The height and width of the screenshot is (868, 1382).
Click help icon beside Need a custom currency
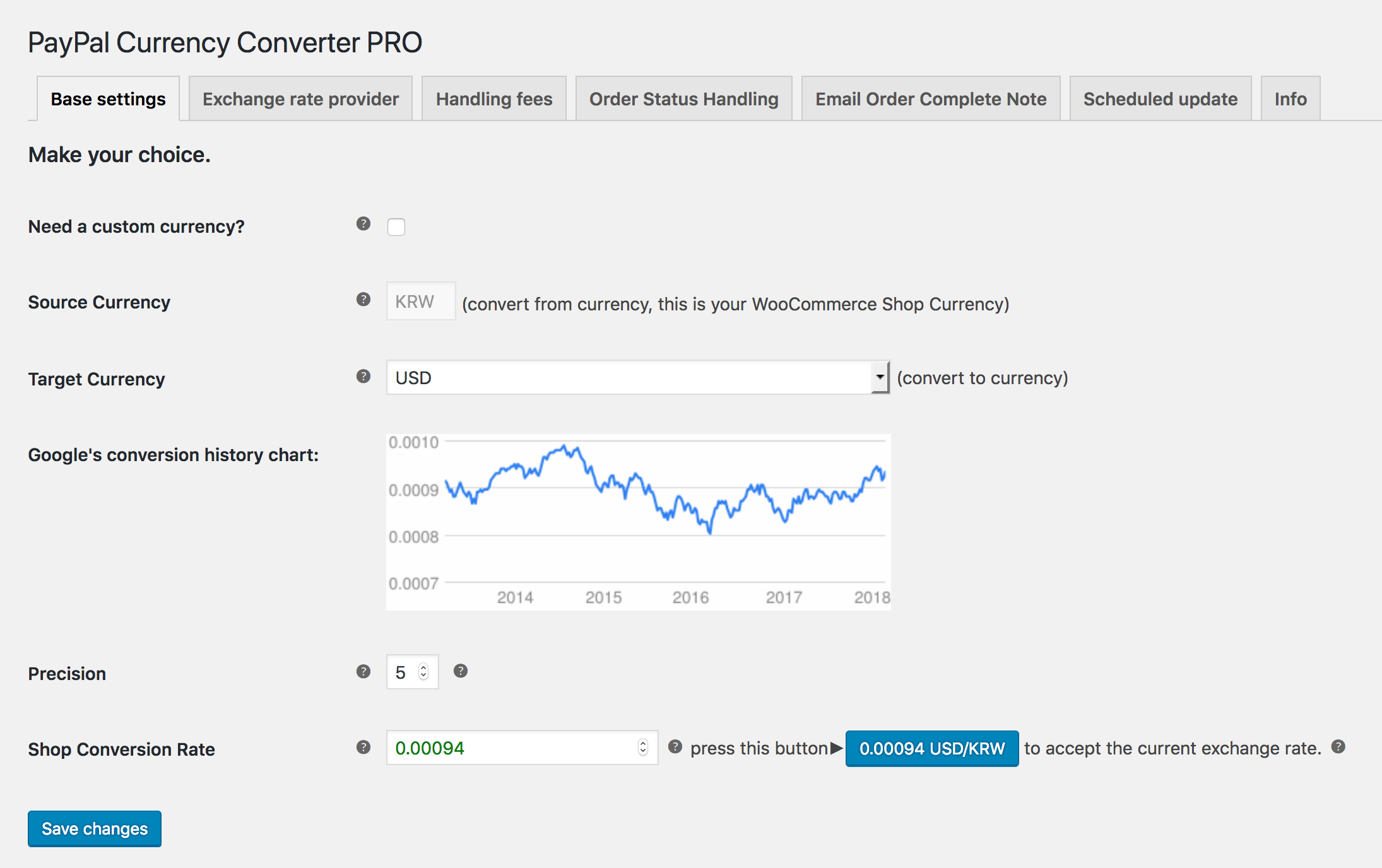click(x=363, y=224)
